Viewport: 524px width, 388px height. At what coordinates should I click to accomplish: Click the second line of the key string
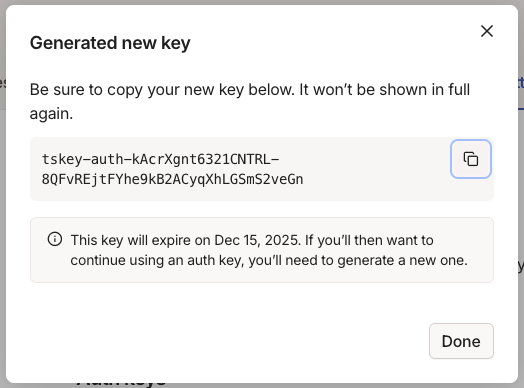click(x=172, y=179)
